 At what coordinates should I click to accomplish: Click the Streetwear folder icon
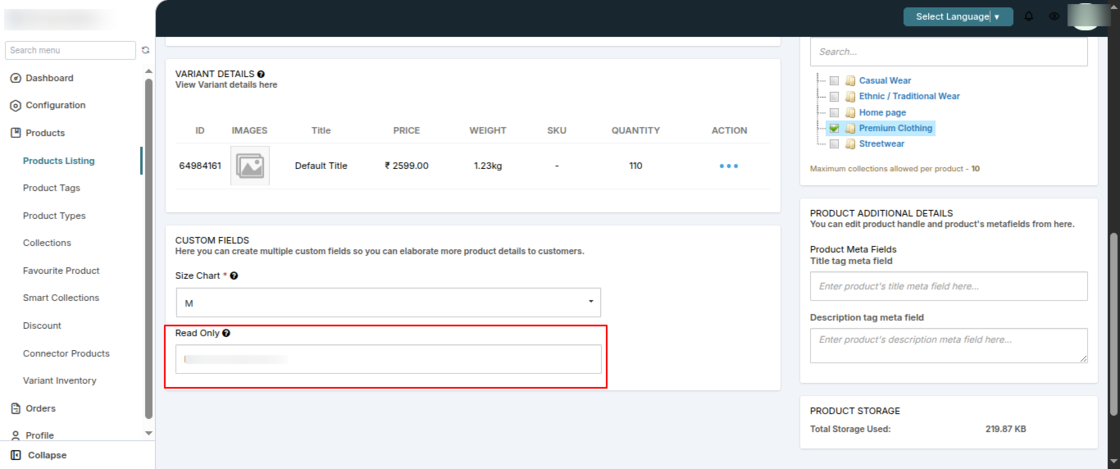tap(850, 144)
